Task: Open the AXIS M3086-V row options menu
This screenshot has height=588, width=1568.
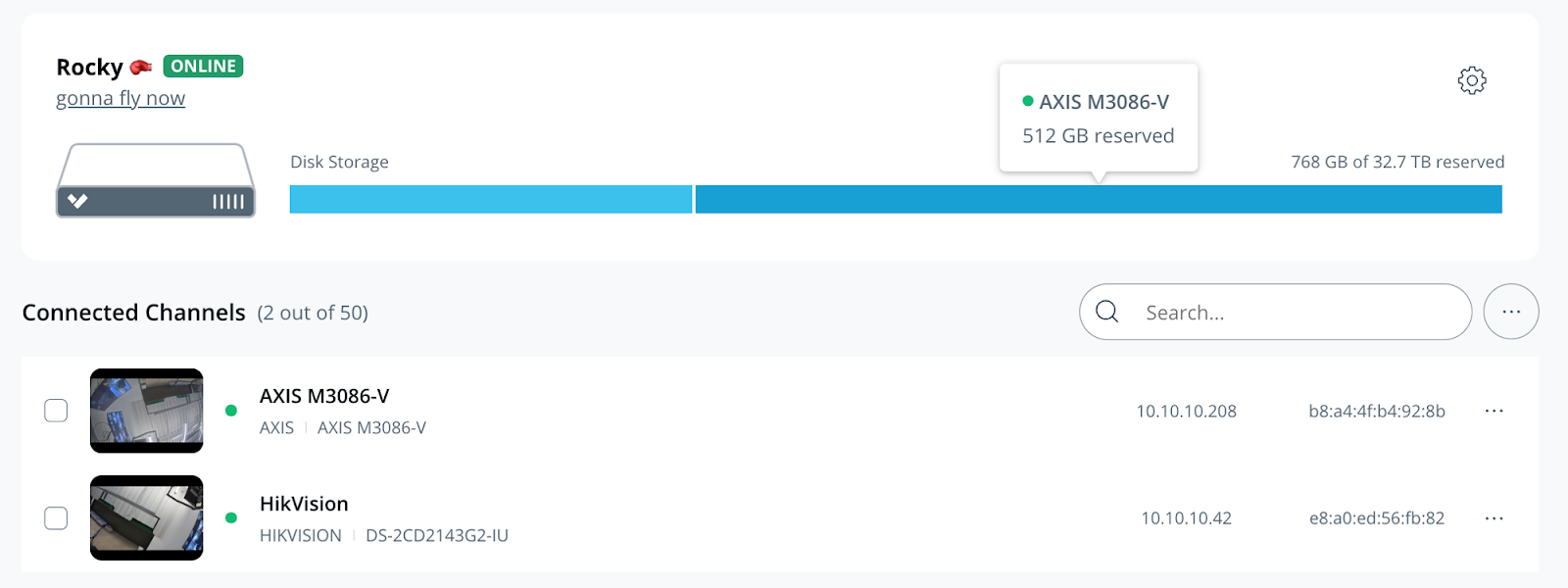Action: point(1494,411)
